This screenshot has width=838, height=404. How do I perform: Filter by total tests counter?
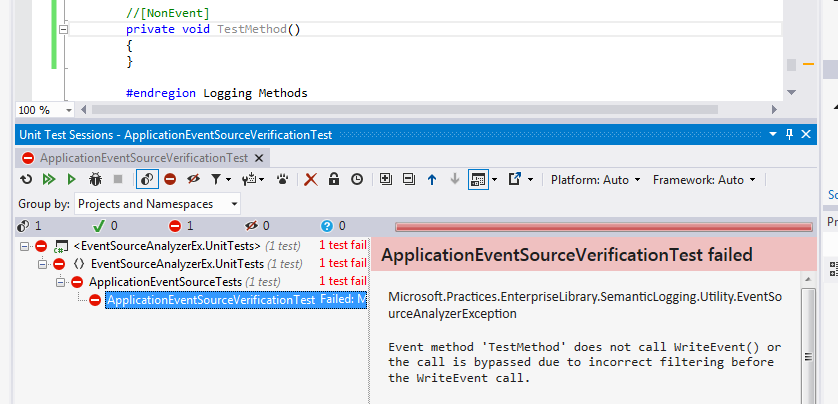(29, 227)
